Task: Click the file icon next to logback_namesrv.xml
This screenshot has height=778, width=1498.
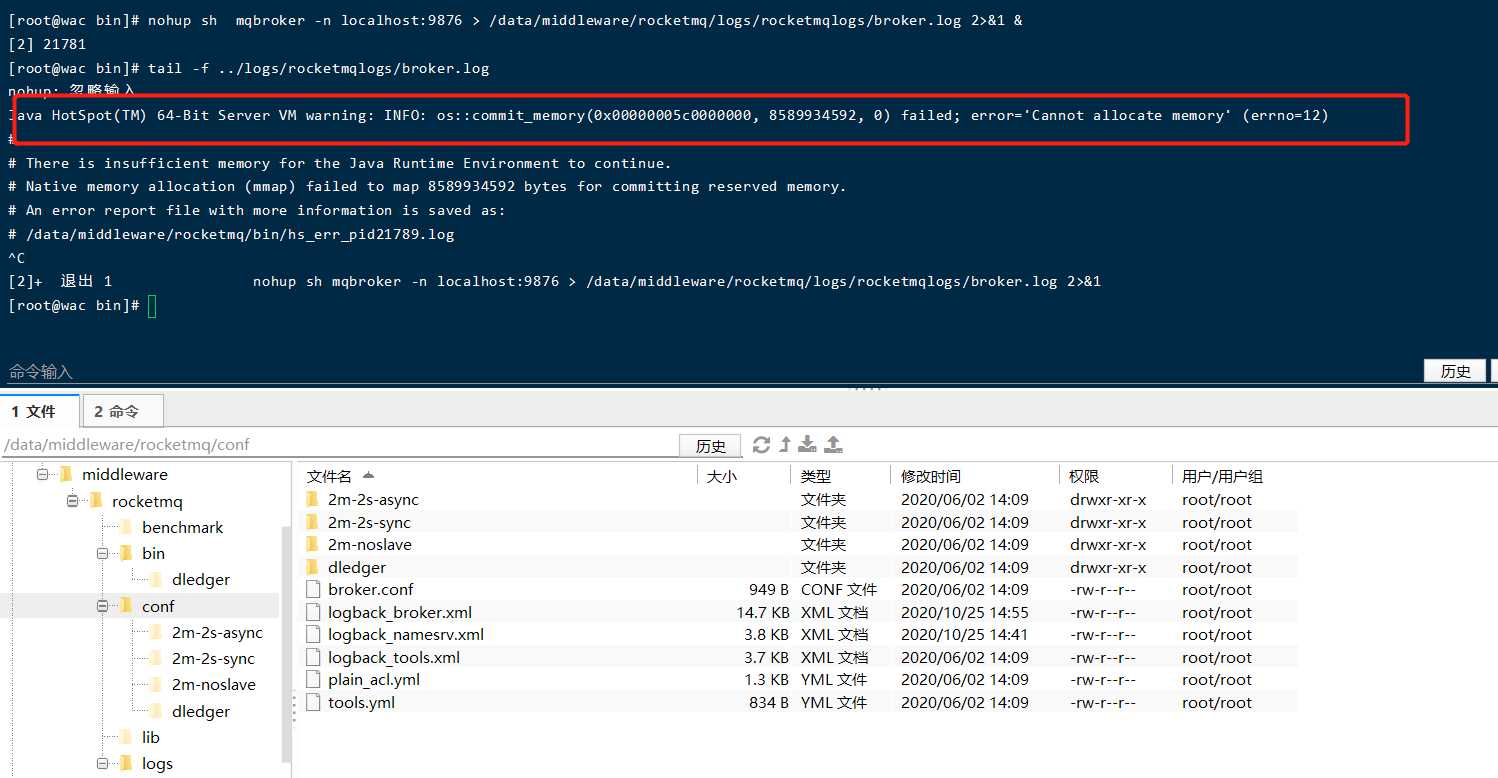Action: coord(312,634)
